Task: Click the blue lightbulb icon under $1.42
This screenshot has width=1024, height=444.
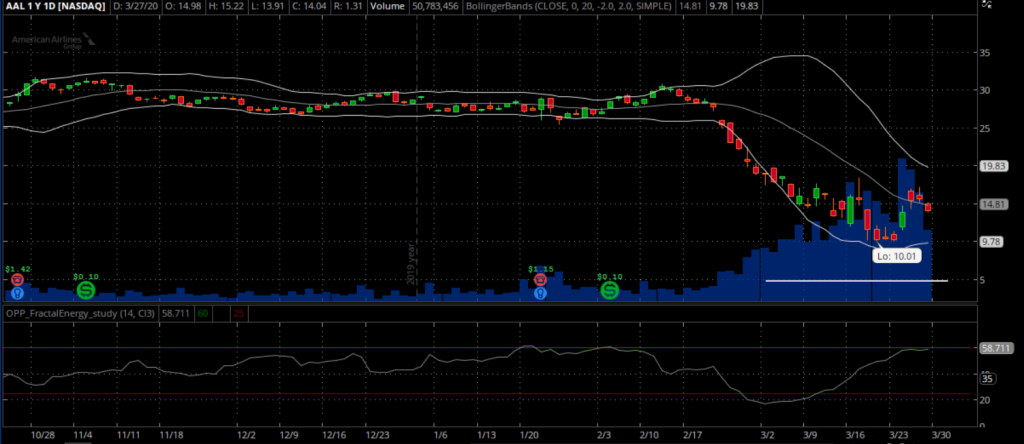Action: 18,293
